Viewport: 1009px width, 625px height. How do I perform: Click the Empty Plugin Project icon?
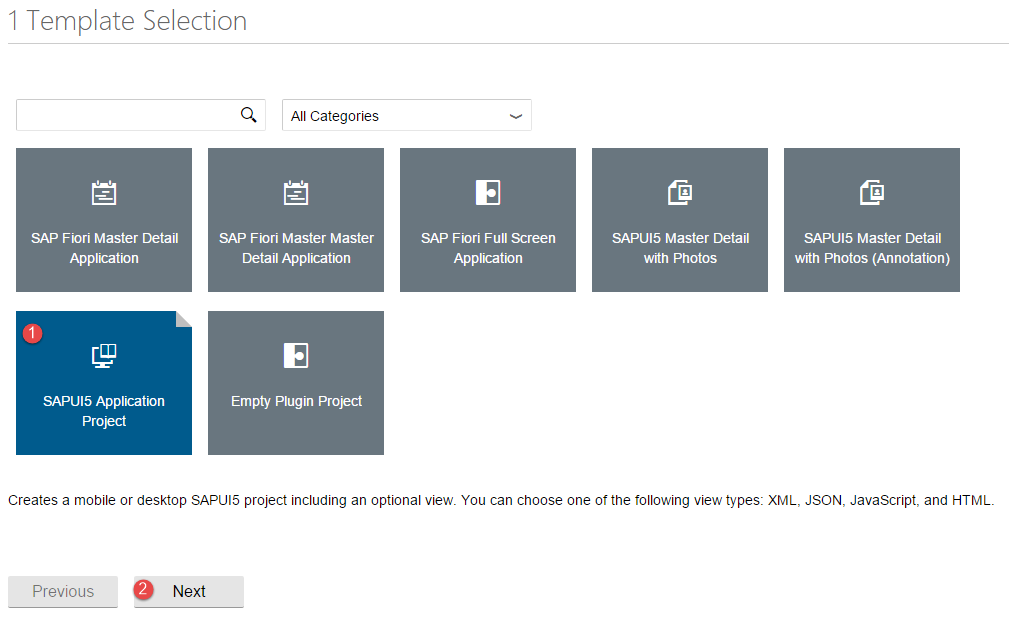click(296, 355)
